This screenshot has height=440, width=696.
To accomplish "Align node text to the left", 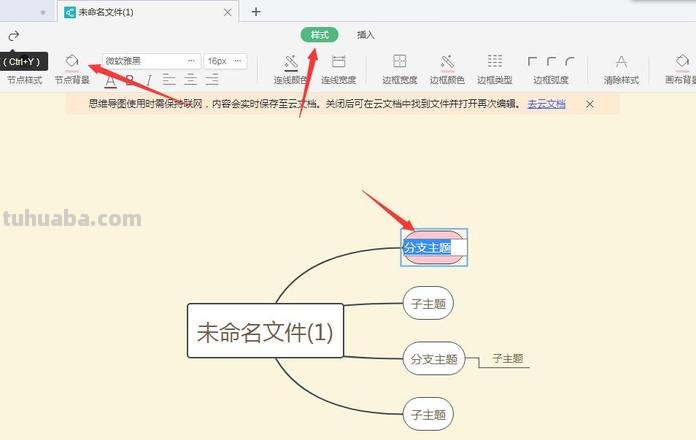I will tap(169, 80).
